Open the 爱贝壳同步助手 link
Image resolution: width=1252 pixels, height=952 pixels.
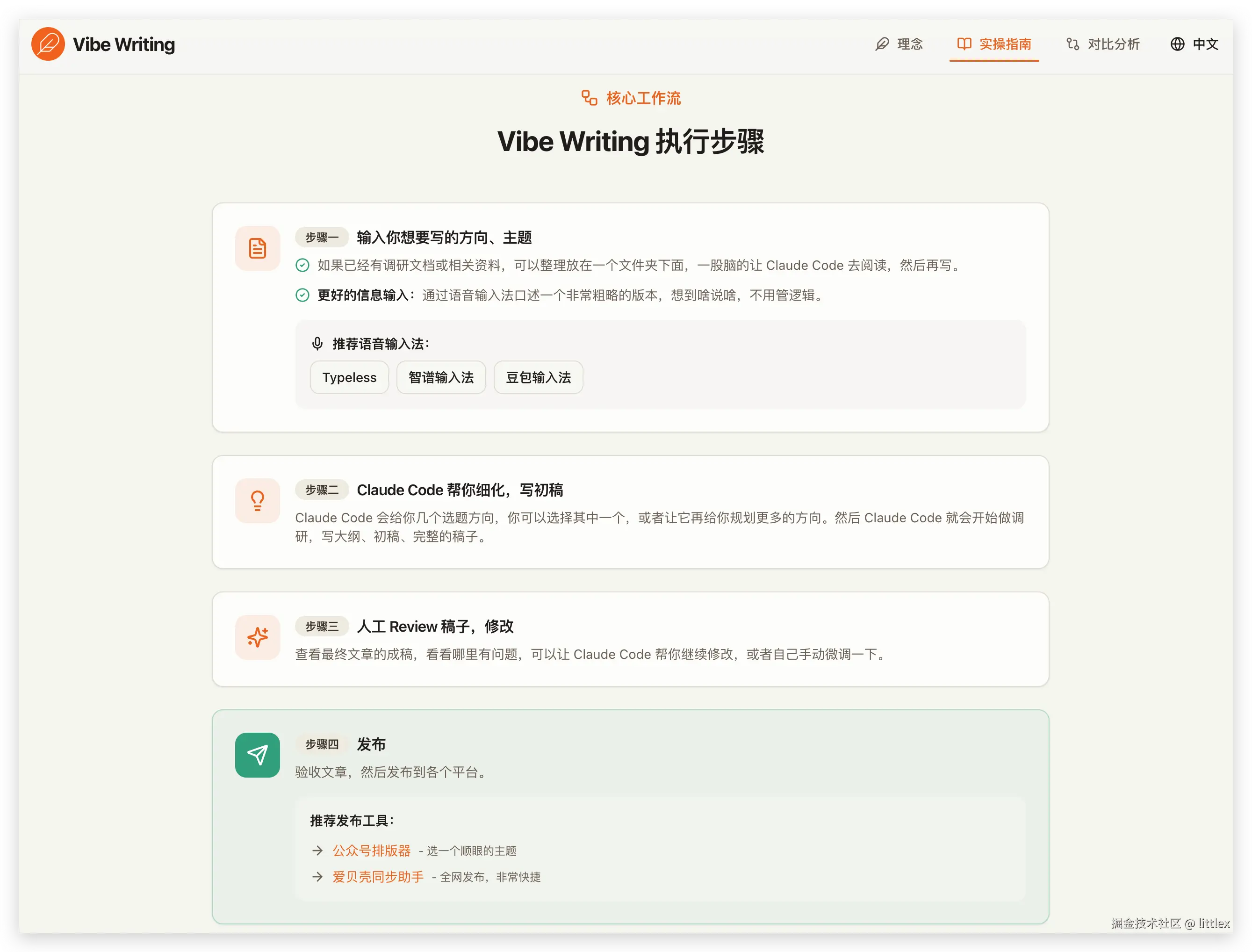[x=377, y=877]
